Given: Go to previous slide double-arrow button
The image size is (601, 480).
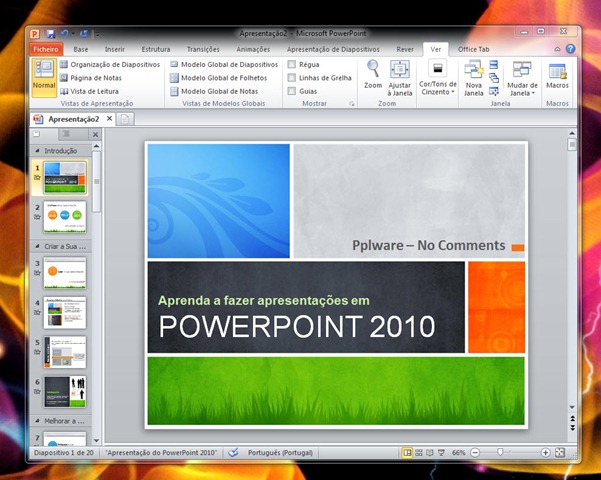Looking at the screenshot, I should (x=572, y=419).
